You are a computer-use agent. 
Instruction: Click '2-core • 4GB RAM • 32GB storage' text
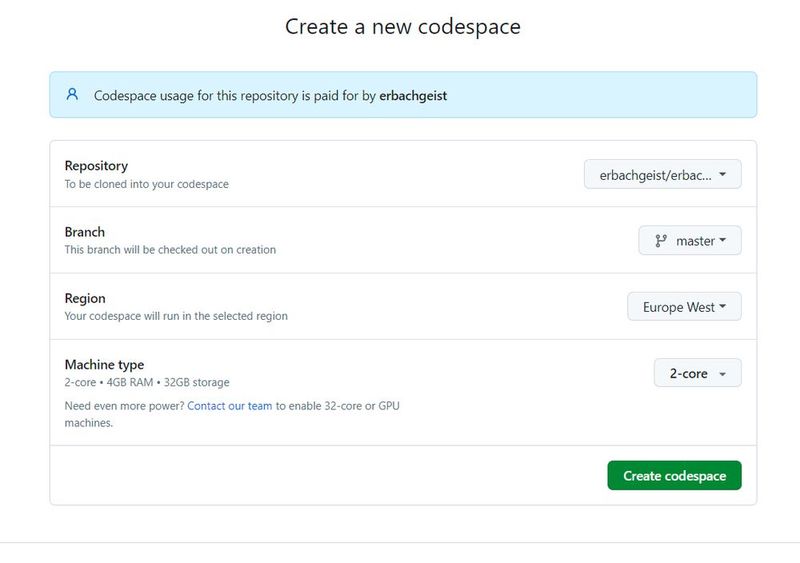point(147,382)
